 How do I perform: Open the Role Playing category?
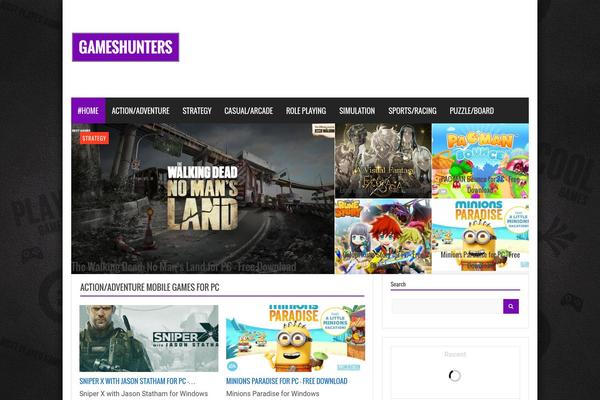click(306, 111)
